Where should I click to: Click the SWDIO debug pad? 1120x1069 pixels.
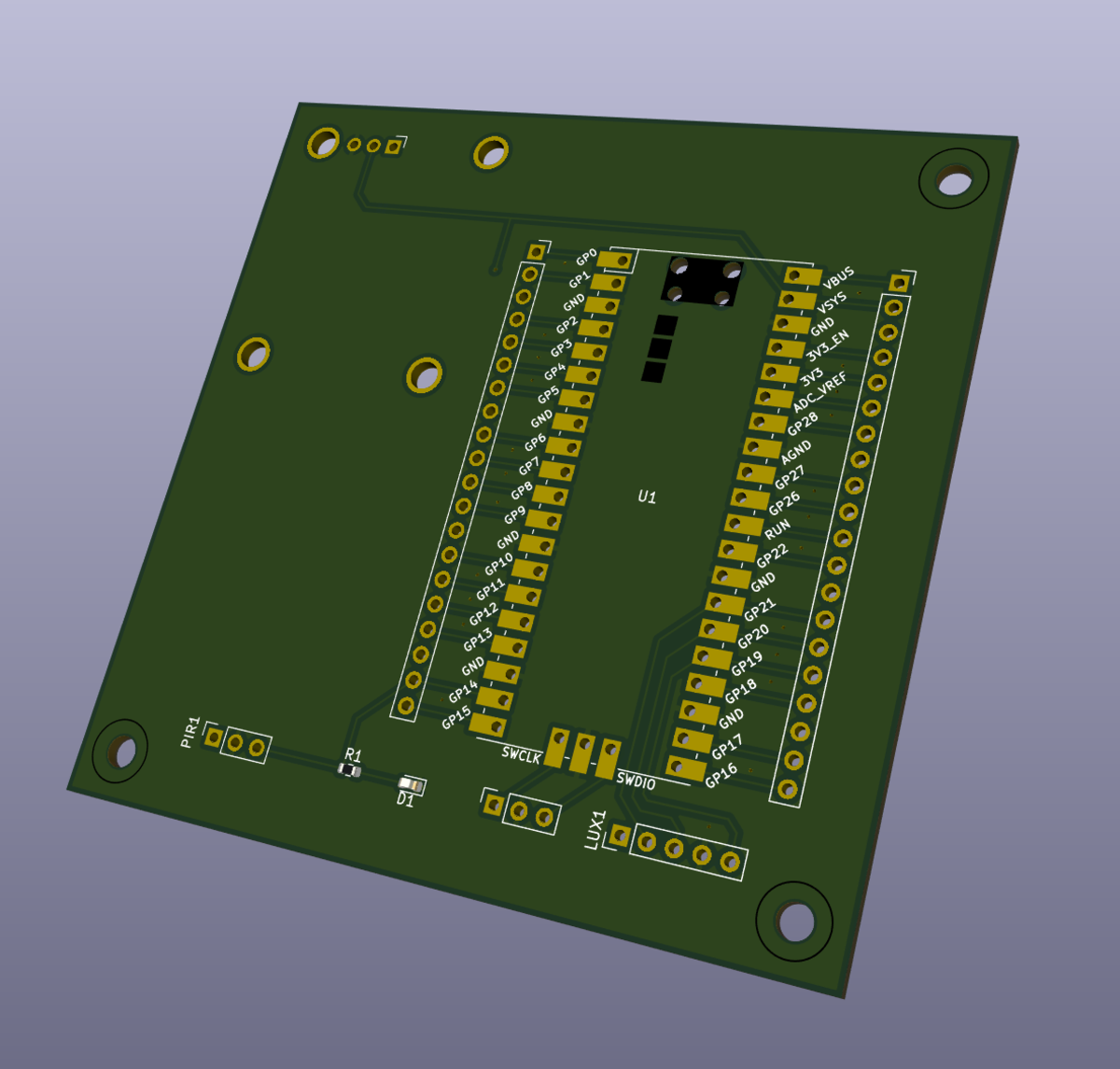tap(609, 758)
